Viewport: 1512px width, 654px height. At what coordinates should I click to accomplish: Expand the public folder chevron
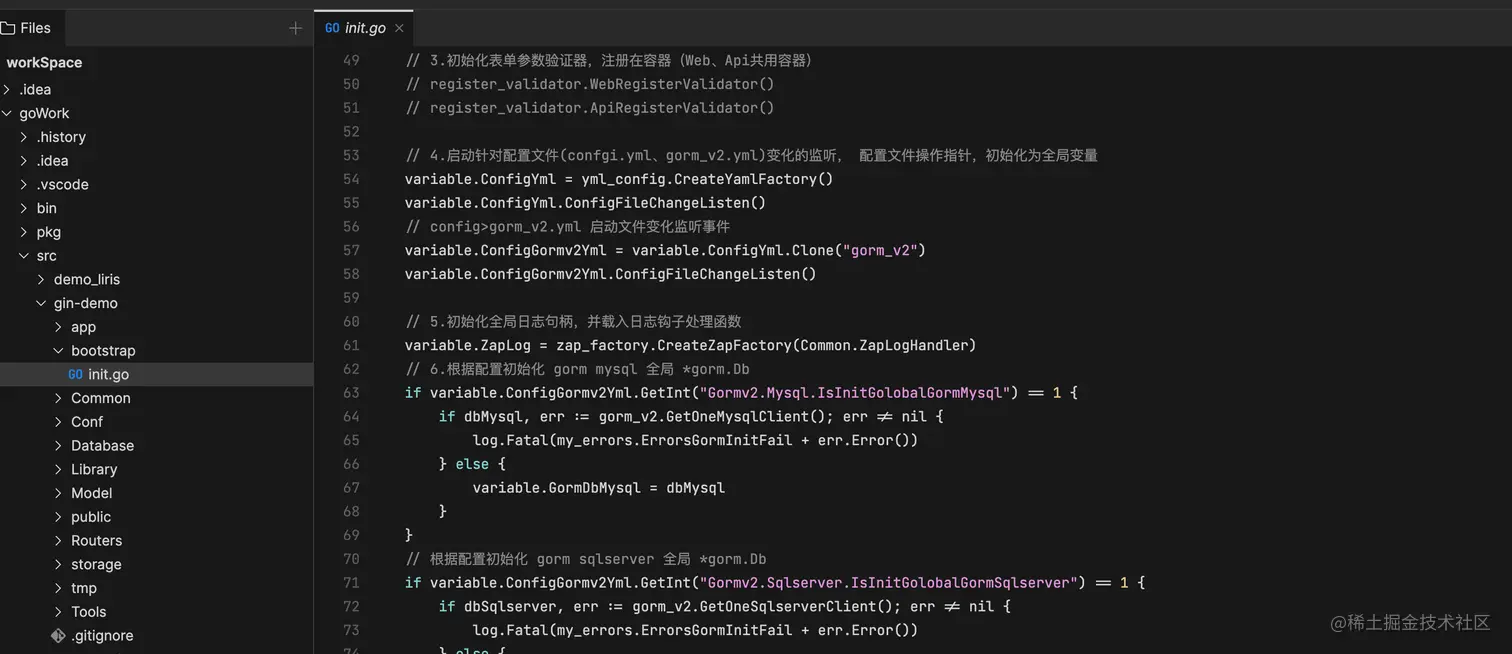[x=58, y=517]
